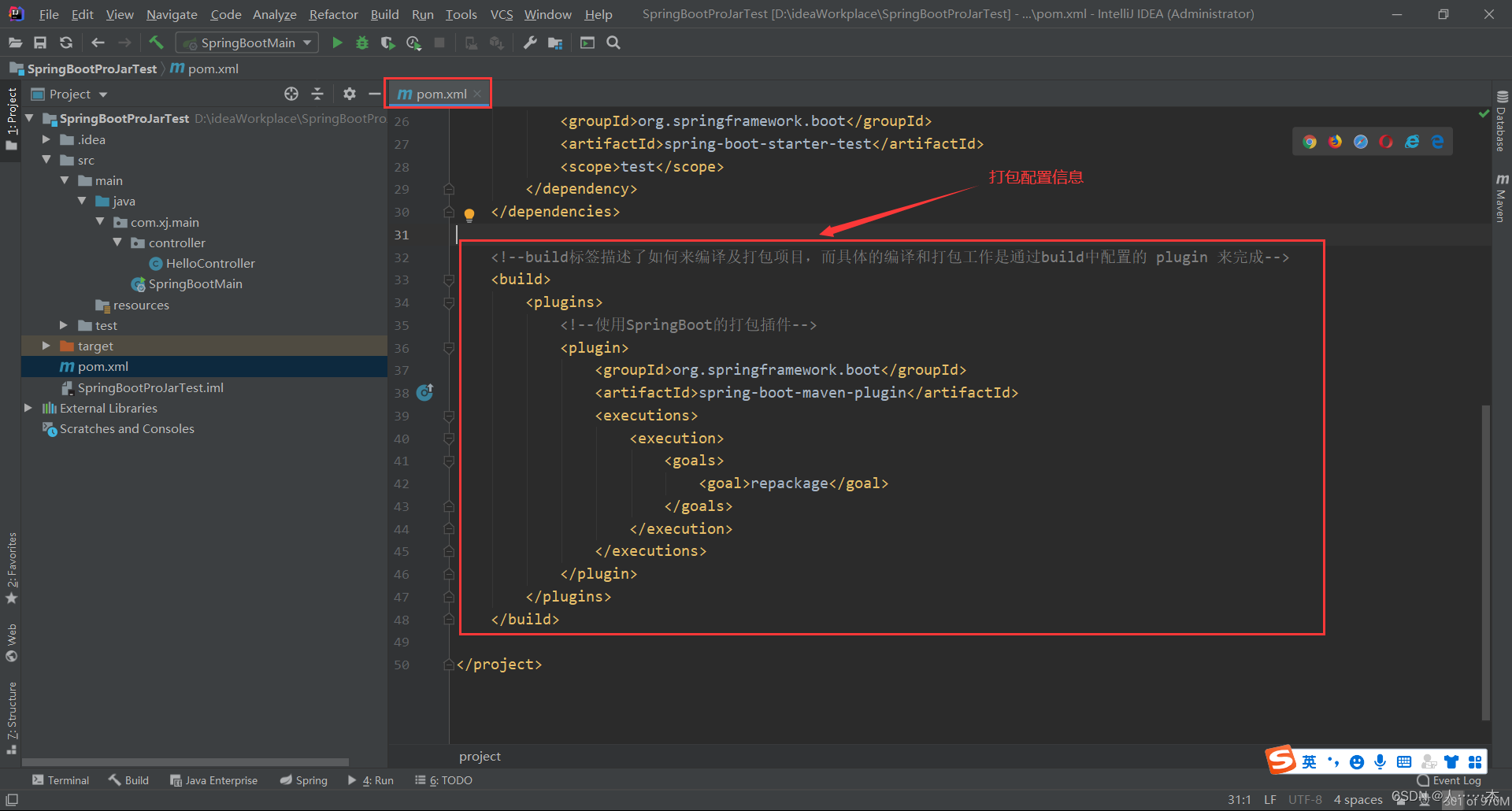Hide the Project panel with the minus icon
The height and width of the screenshot is (811, 1512).
[375, 94]
